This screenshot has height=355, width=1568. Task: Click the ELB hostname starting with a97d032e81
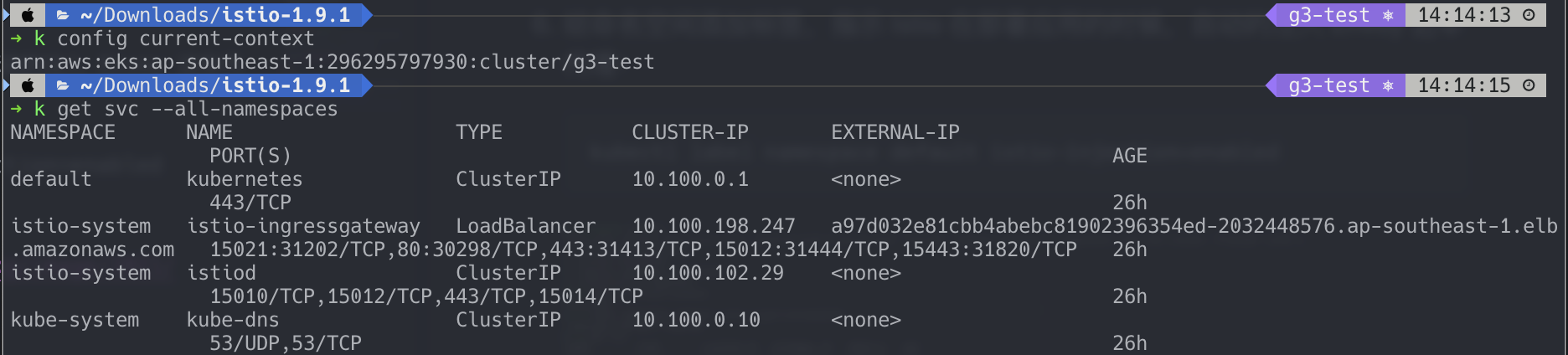tap(1194, 226)
